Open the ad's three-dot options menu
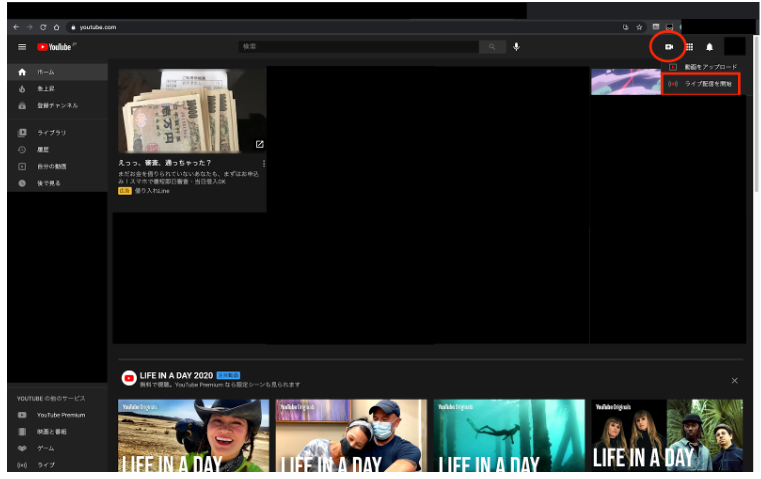Viewport: 761px width, 479px height. 264,163
